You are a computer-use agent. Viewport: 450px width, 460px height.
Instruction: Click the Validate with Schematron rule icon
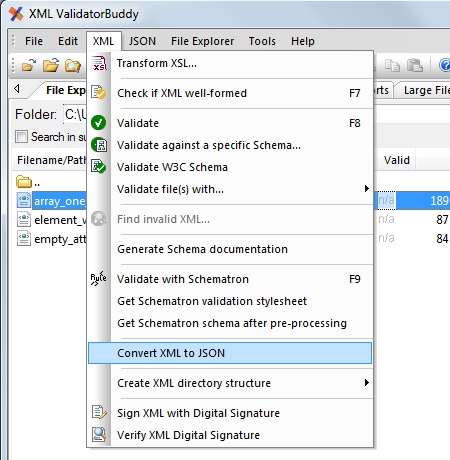click(x=99, y=278)
